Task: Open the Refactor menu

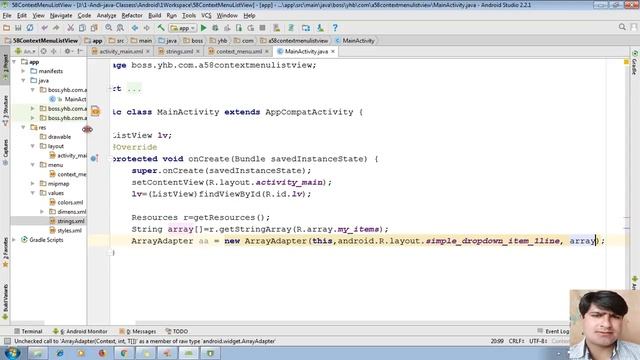Action: point(132,16)
